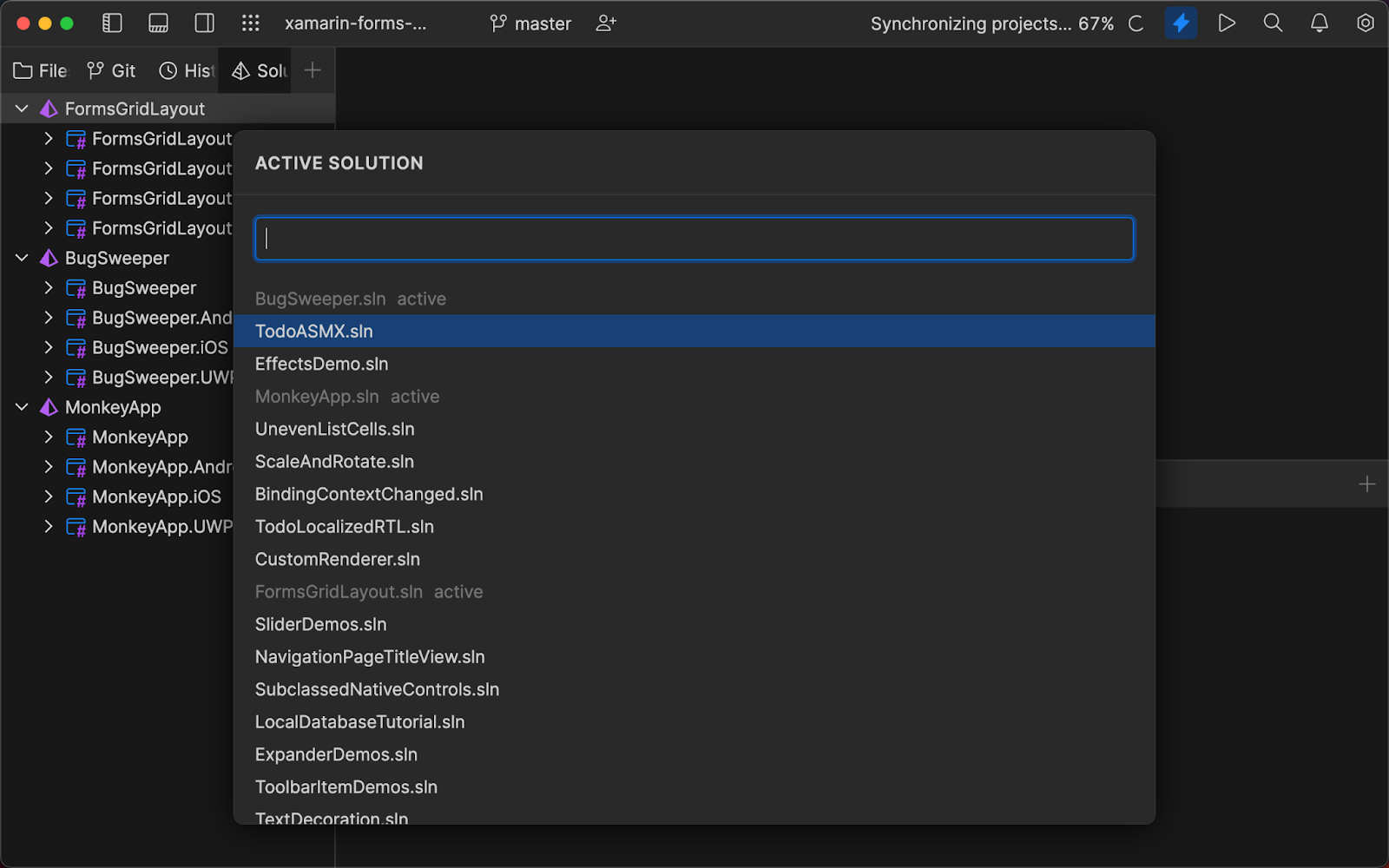Toggle the bottom panel icon

pyautogui.click(x=158, y=23)
